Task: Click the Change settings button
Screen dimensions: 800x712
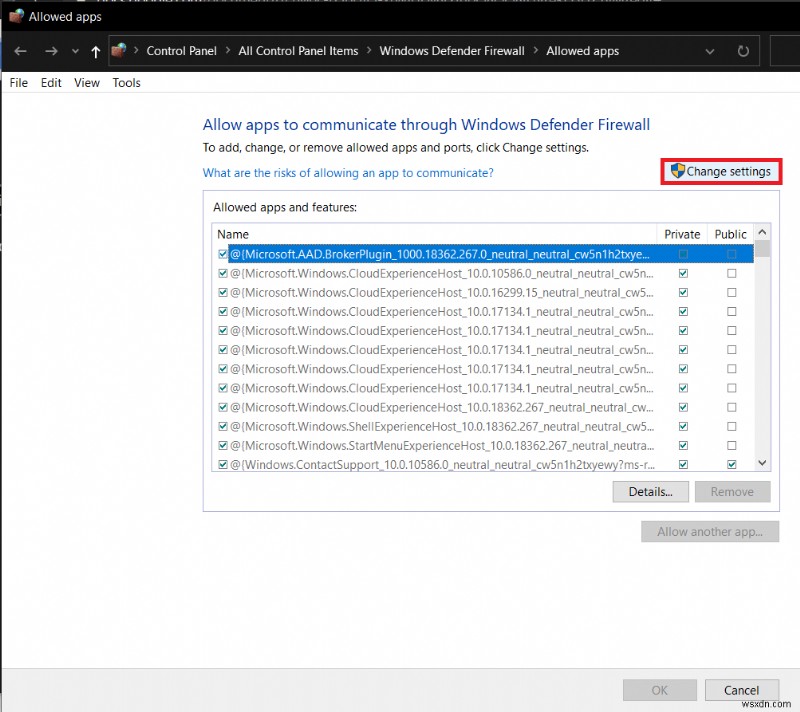Action: click(721, 171)
